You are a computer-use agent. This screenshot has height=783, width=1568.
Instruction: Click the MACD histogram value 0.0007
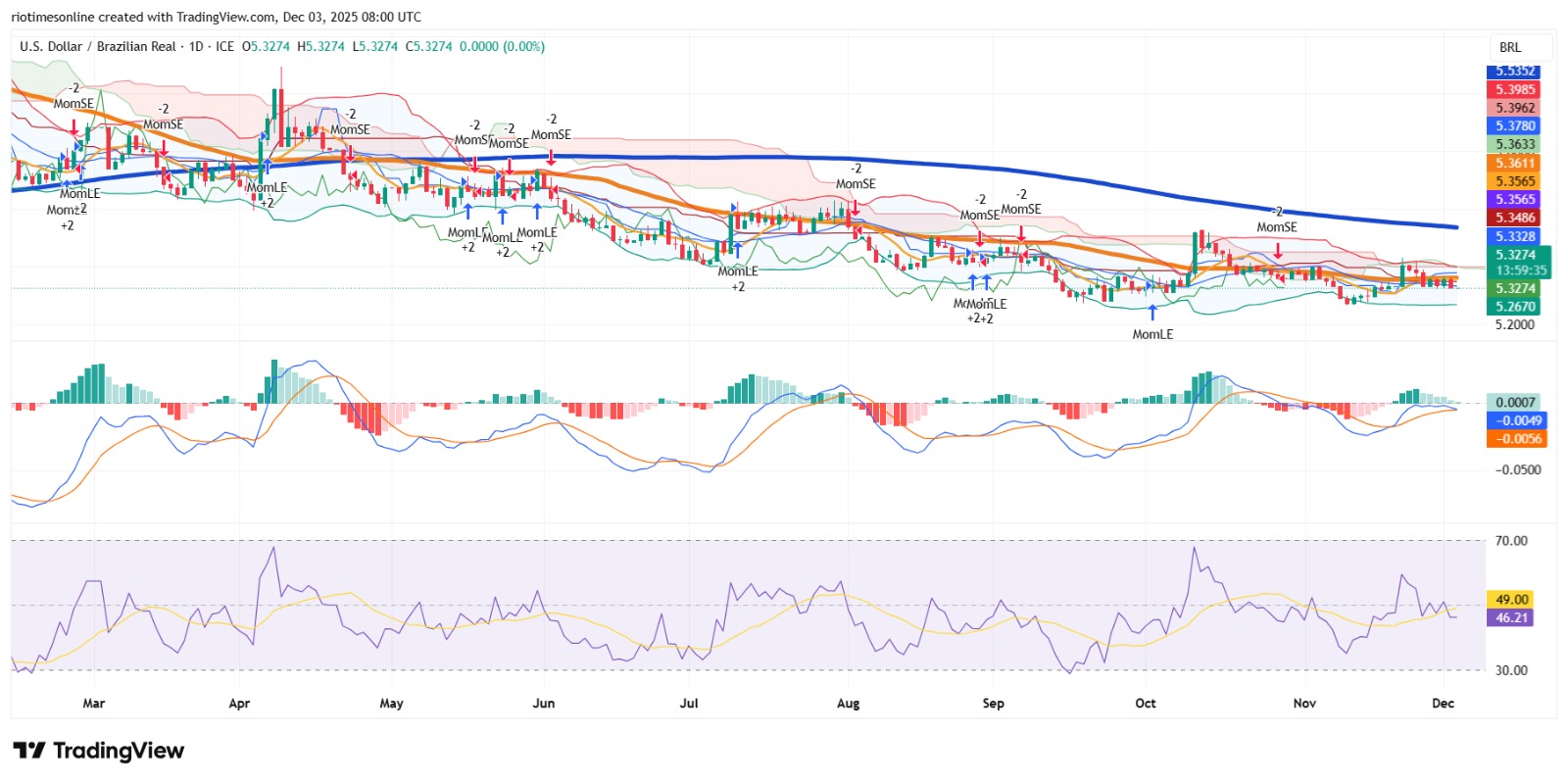click(1514, 402)
